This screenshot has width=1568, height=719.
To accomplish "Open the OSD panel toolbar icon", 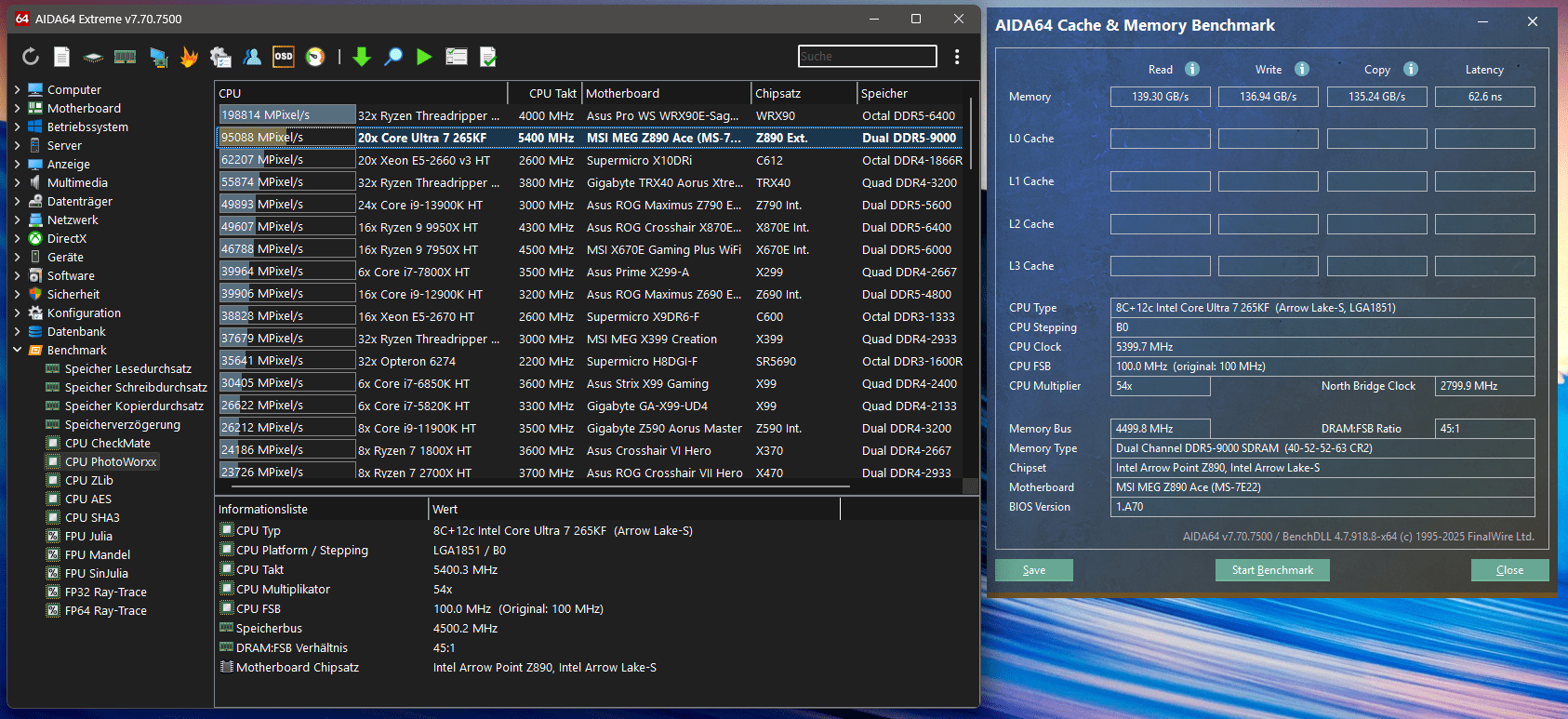I will click(284, 57).
